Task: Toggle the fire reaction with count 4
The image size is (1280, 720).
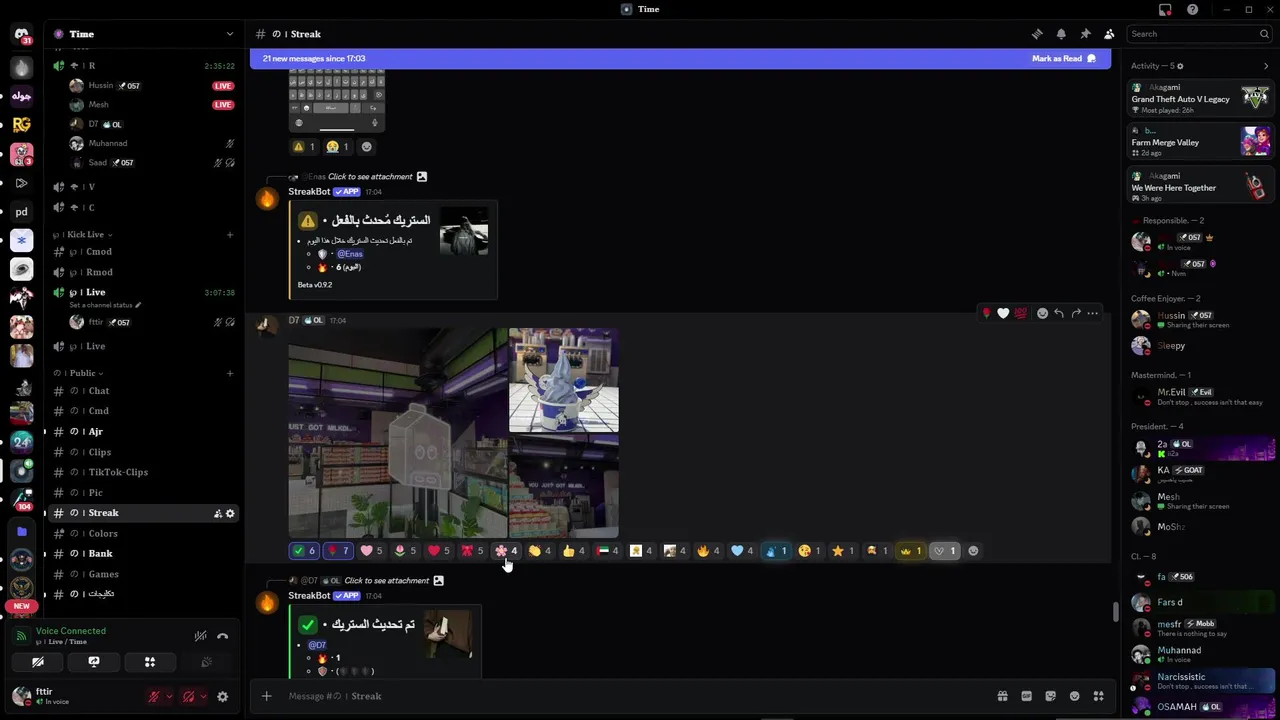Action: coord(708,551)
